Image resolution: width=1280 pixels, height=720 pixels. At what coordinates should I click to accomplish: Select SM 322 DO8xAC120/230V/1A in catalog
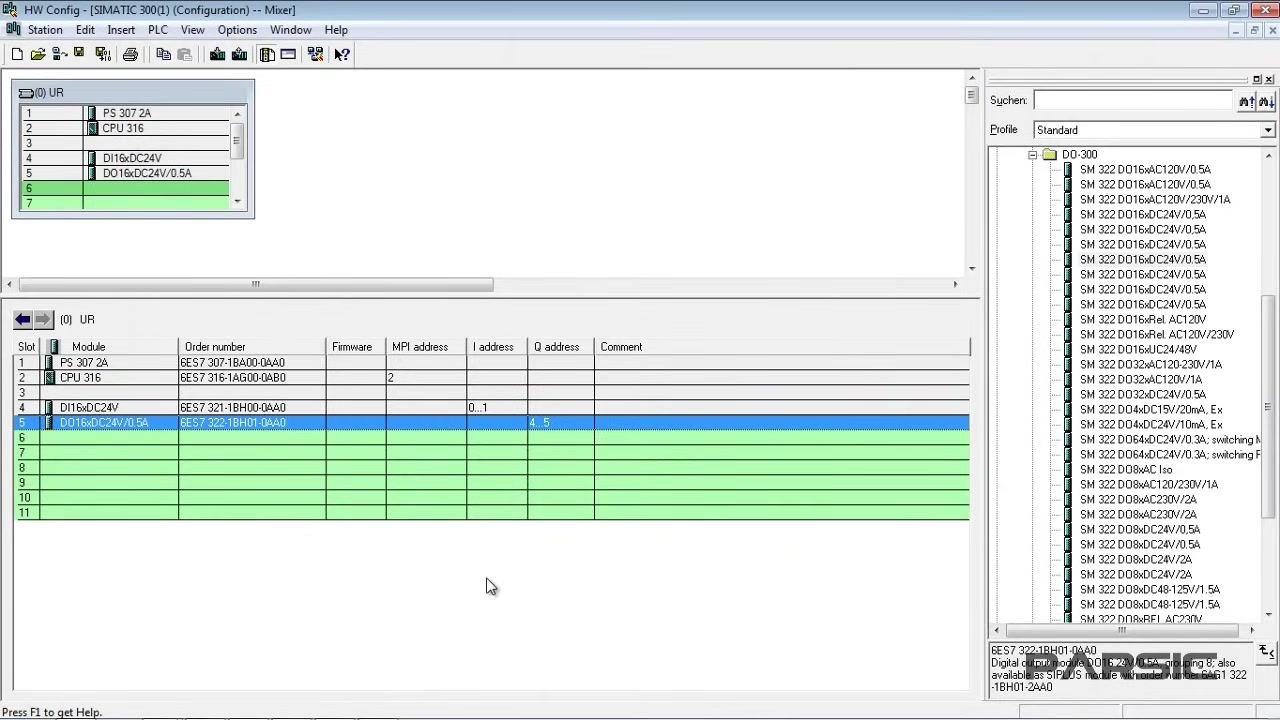point(1149,484)
